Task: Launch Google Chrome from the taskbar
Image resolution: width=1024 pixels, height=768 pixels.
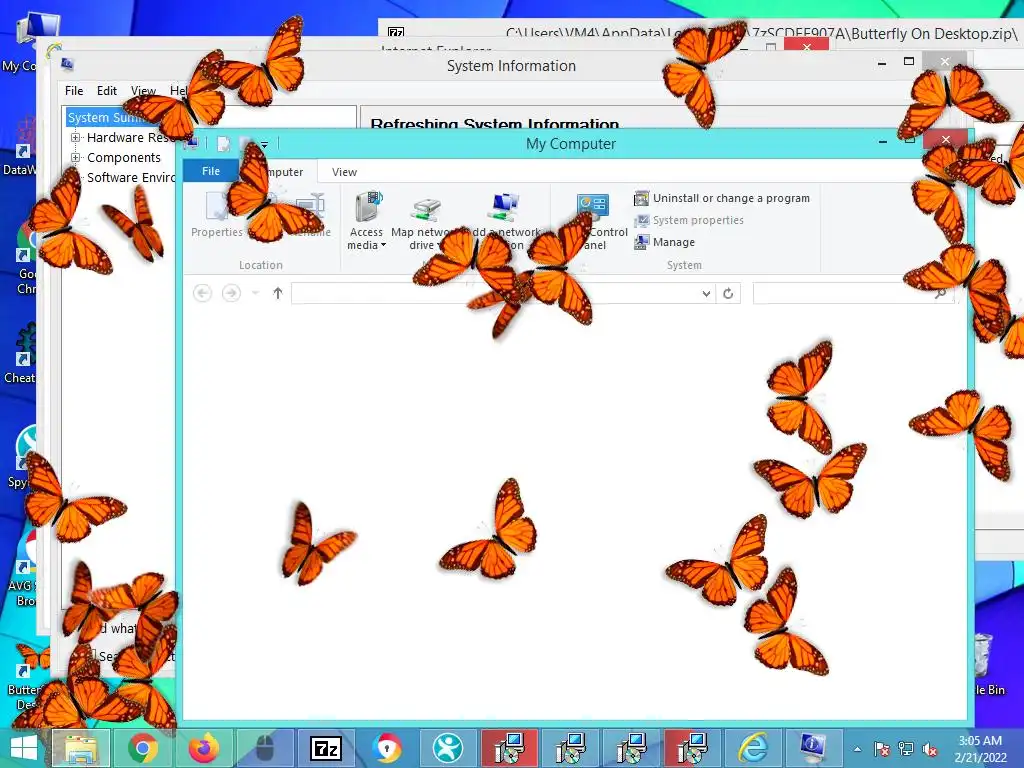Action: 142,748
